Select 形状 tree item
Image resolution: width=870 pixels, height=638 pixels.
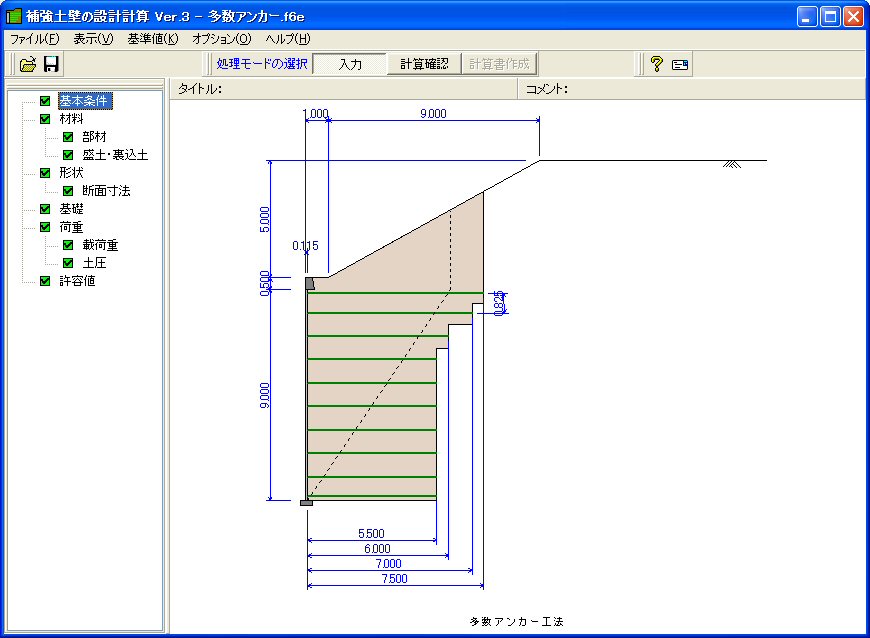point(71,173)
